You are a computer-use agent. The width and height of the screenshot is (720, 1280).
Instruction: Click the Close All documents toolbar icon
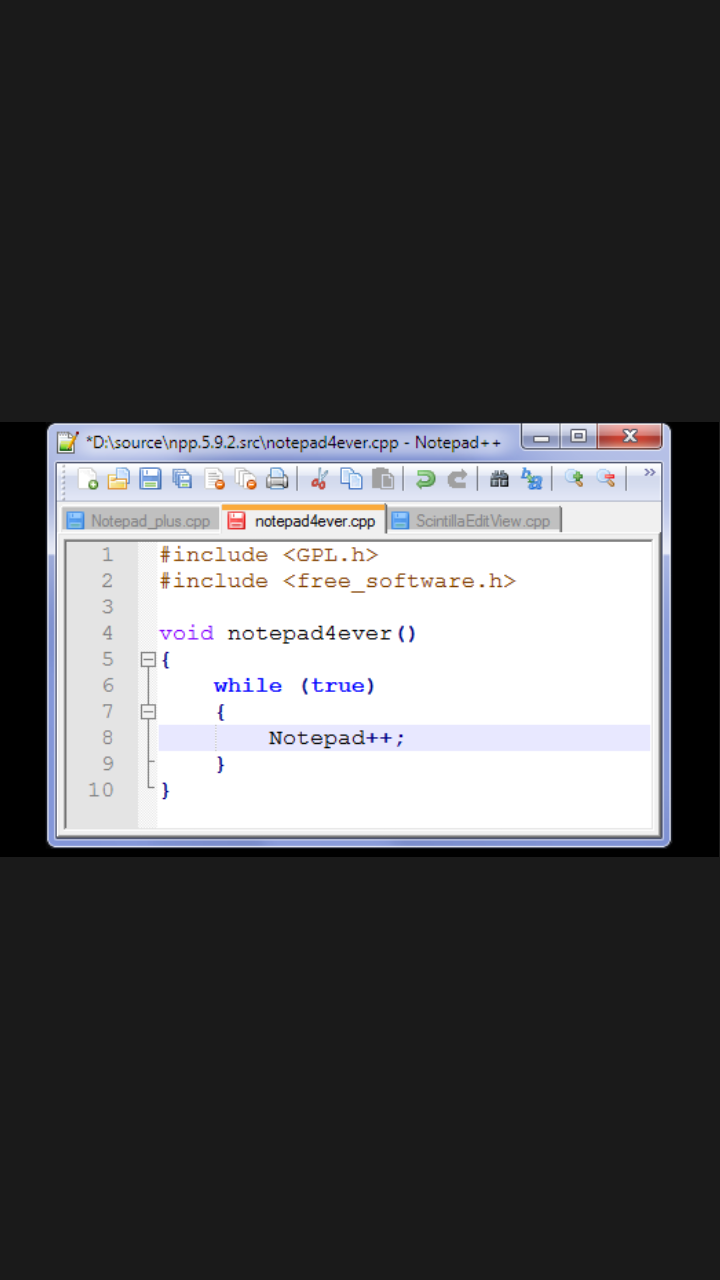pyautogui.click(x=246, y=479)
